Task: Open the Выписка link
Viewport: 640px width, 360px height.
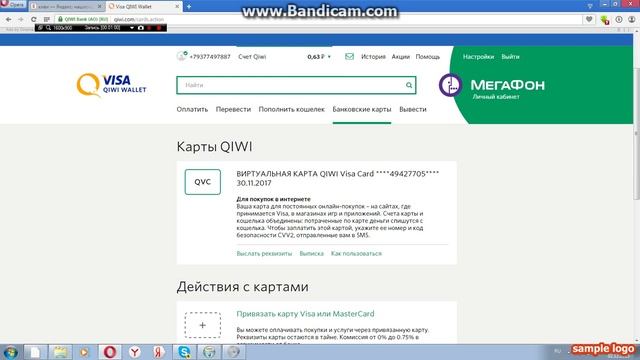Action: (311, 253)
